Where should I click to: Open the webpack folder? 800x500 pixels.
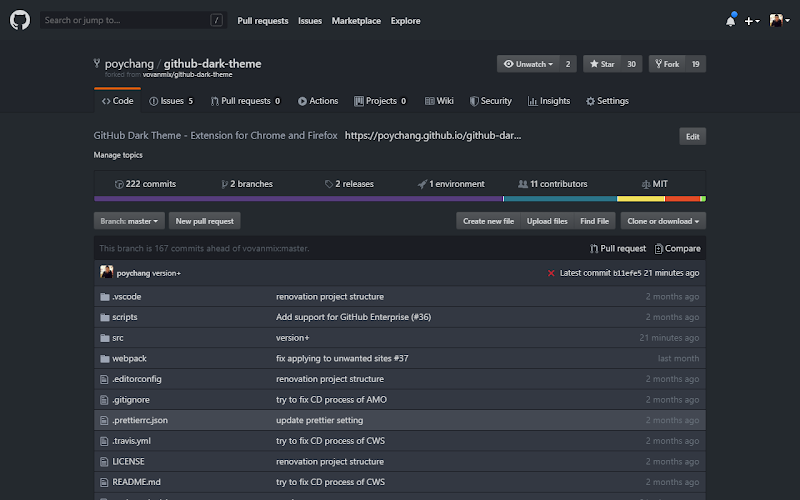click(129, 359)
